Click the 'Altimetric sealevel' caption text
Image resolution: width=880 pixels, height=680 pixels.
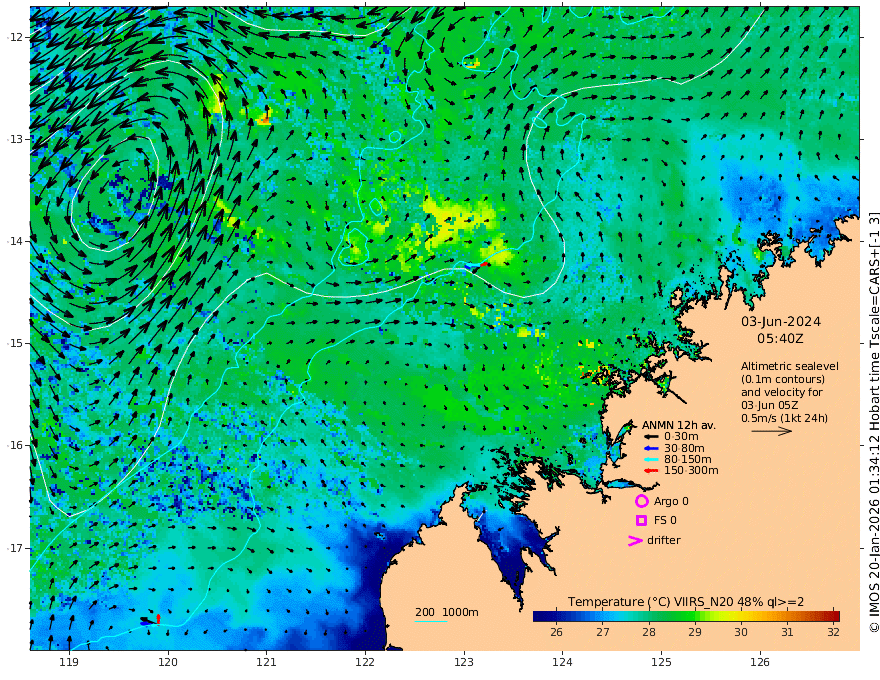coord(790,366)
